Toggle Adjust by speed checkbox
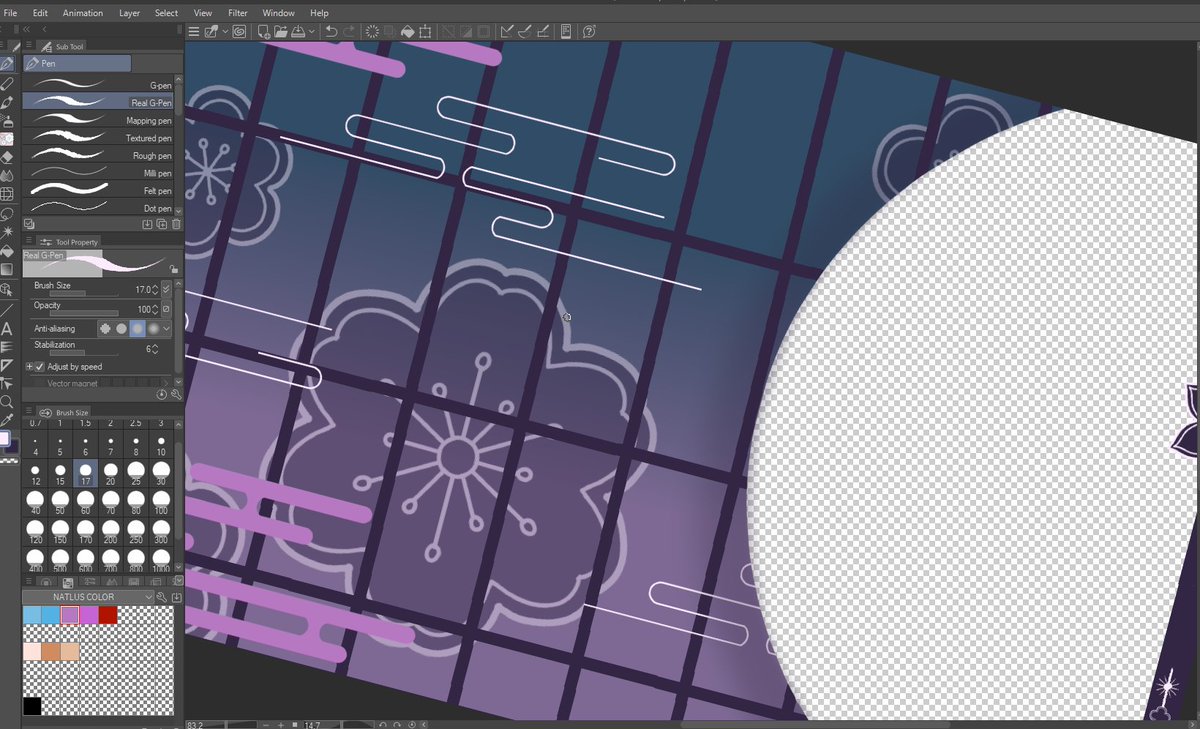Image resolution: width=1200 pixels, height=729 pixels. coord(40,367)
